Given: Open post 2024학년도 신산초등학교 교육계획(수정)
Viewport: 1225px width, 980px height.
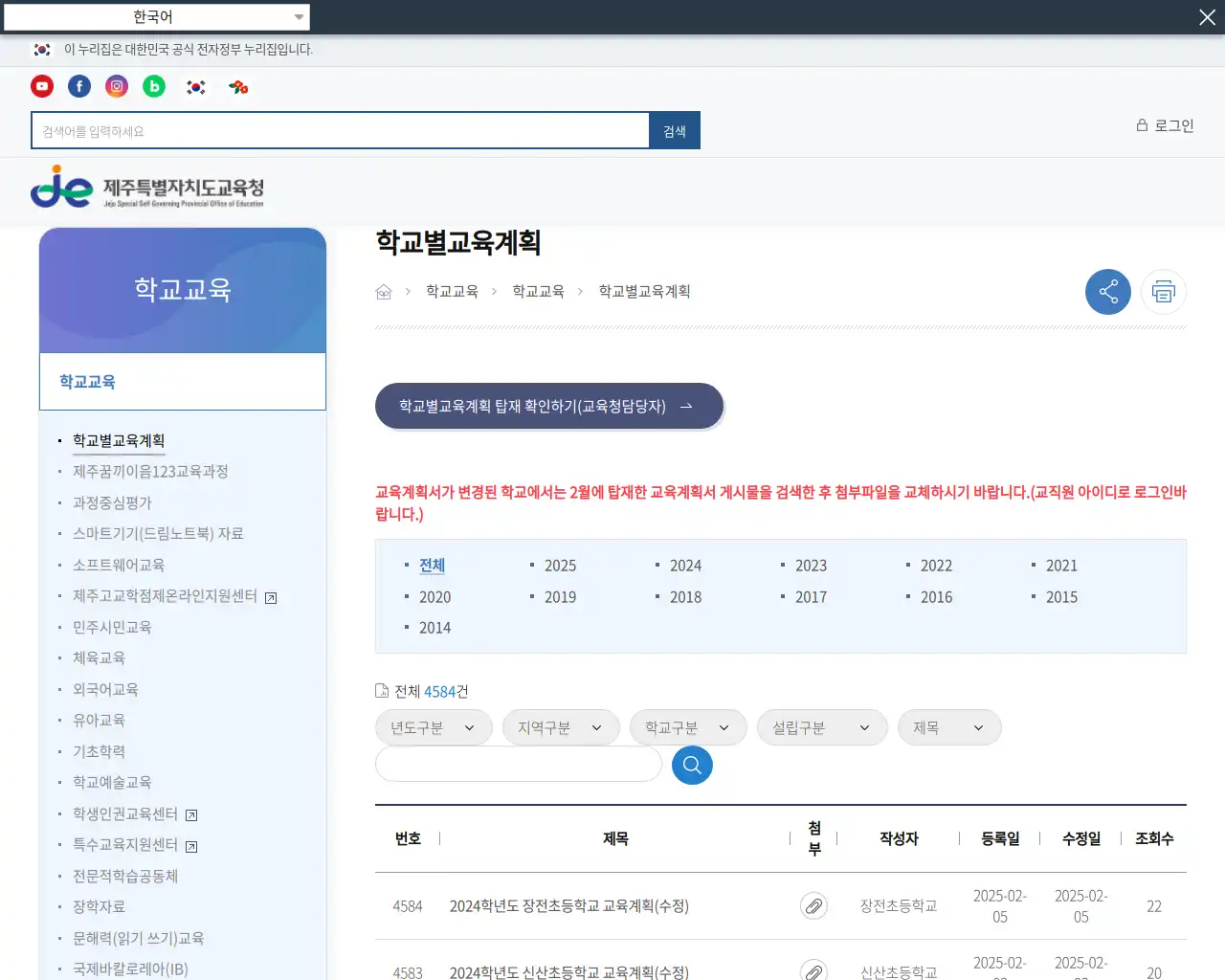Looking at the screenshot, I should click(x=568, y=971).
